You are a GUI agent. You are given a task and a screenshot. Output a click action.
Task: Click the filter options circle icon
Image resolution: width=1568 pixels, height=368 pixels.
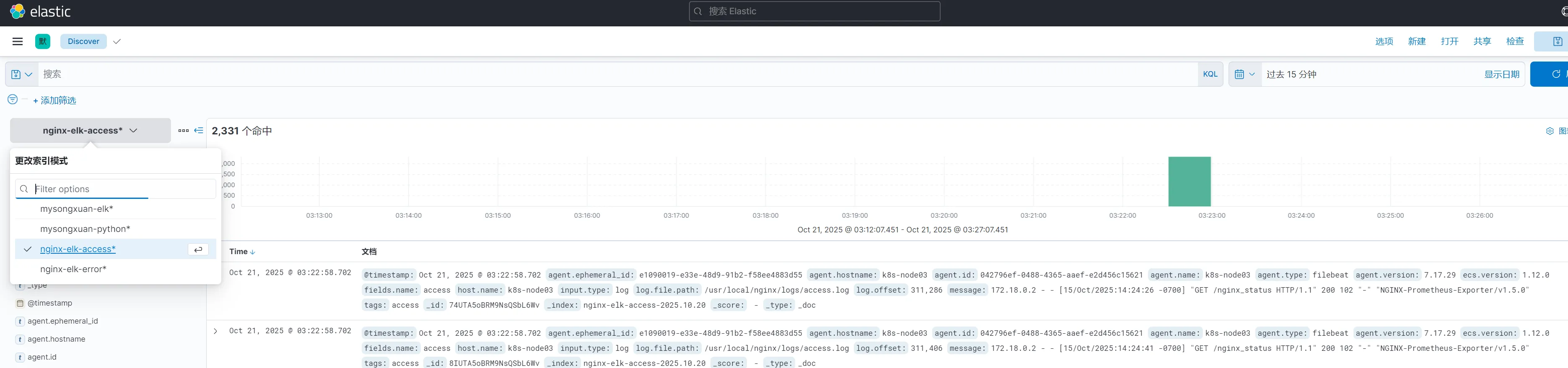point(12,99)
